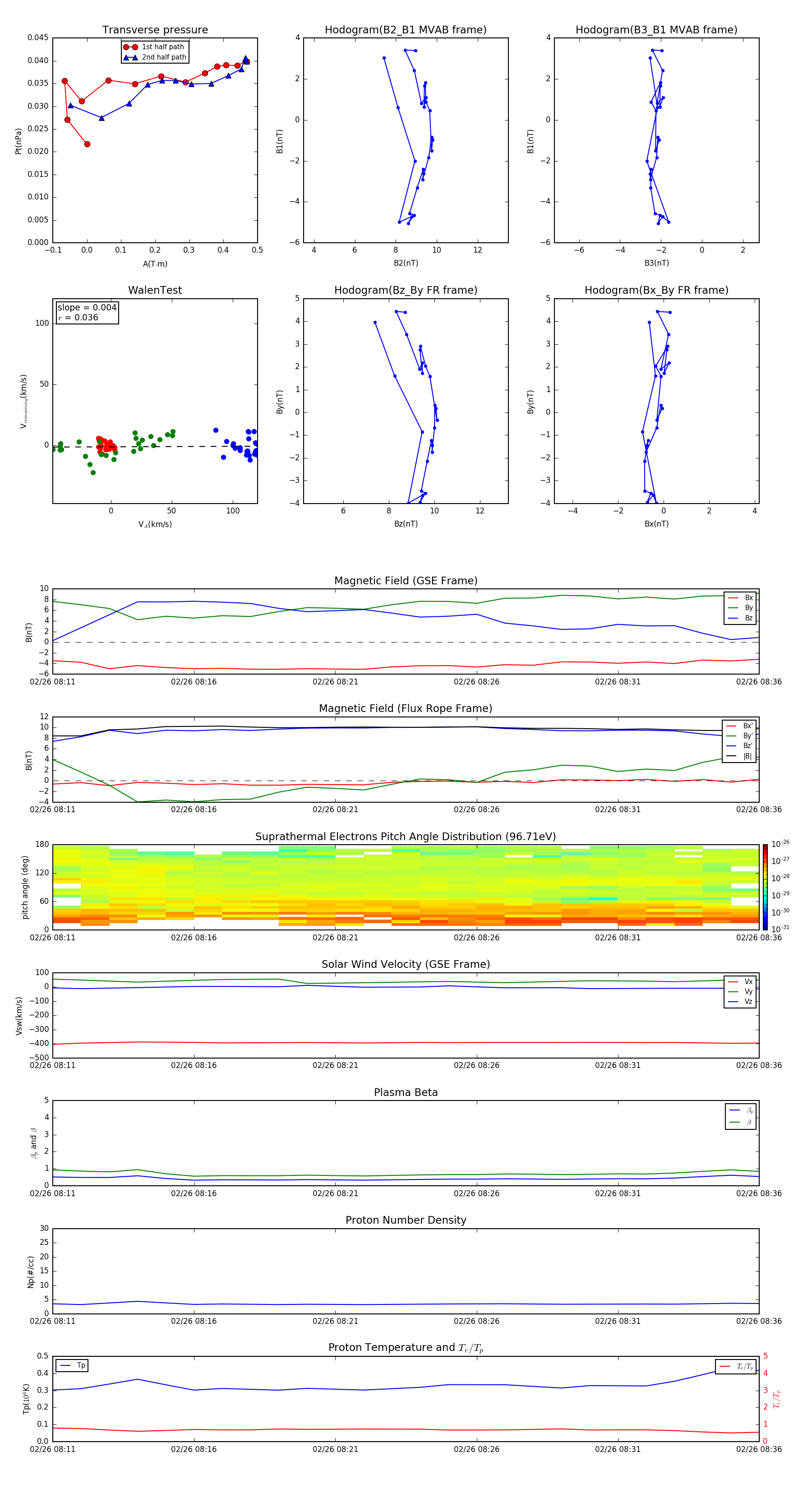Select "Bx'" in the Flux Rope legend
The height and width of the screenshot is (1489, 812).
739,726
